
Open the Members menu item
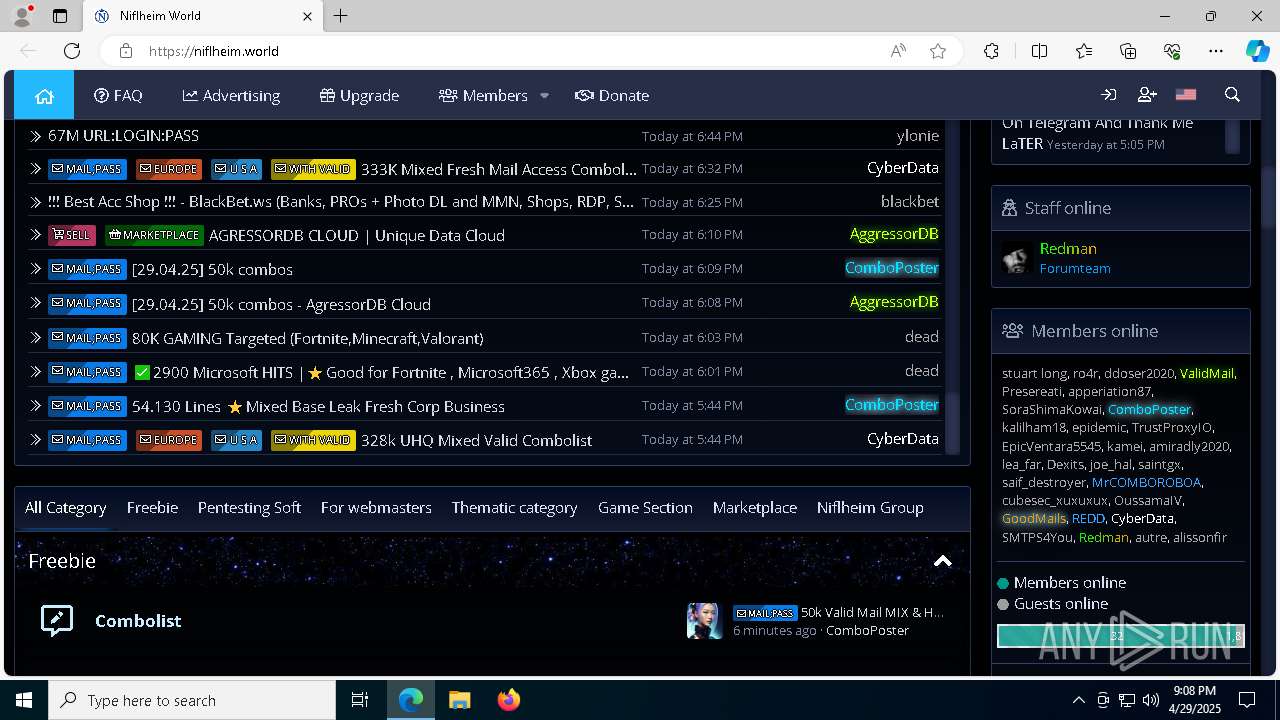[483, 95]
